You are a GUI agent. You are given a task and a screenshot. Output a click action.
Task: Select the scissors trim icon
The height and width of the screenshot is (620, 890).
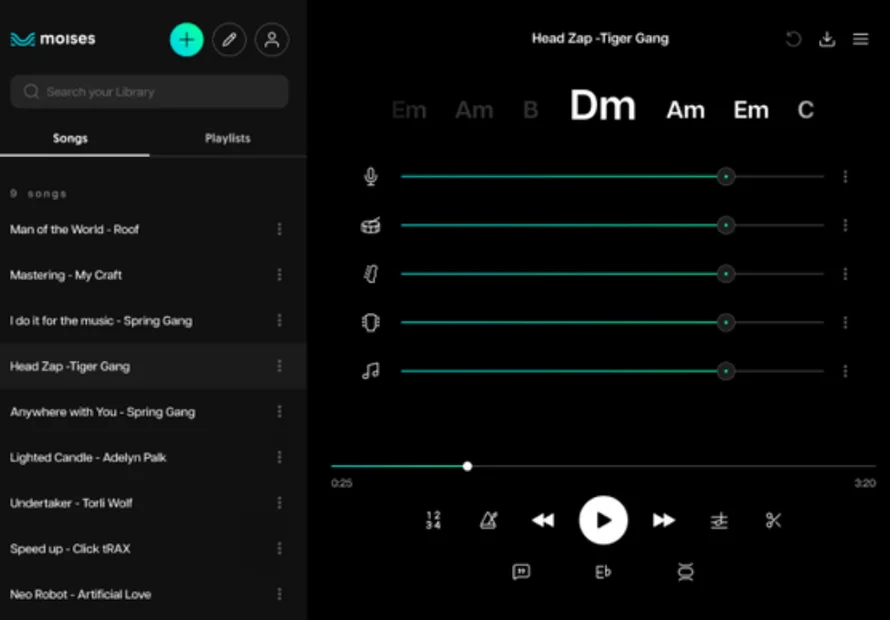click(773, 520)
